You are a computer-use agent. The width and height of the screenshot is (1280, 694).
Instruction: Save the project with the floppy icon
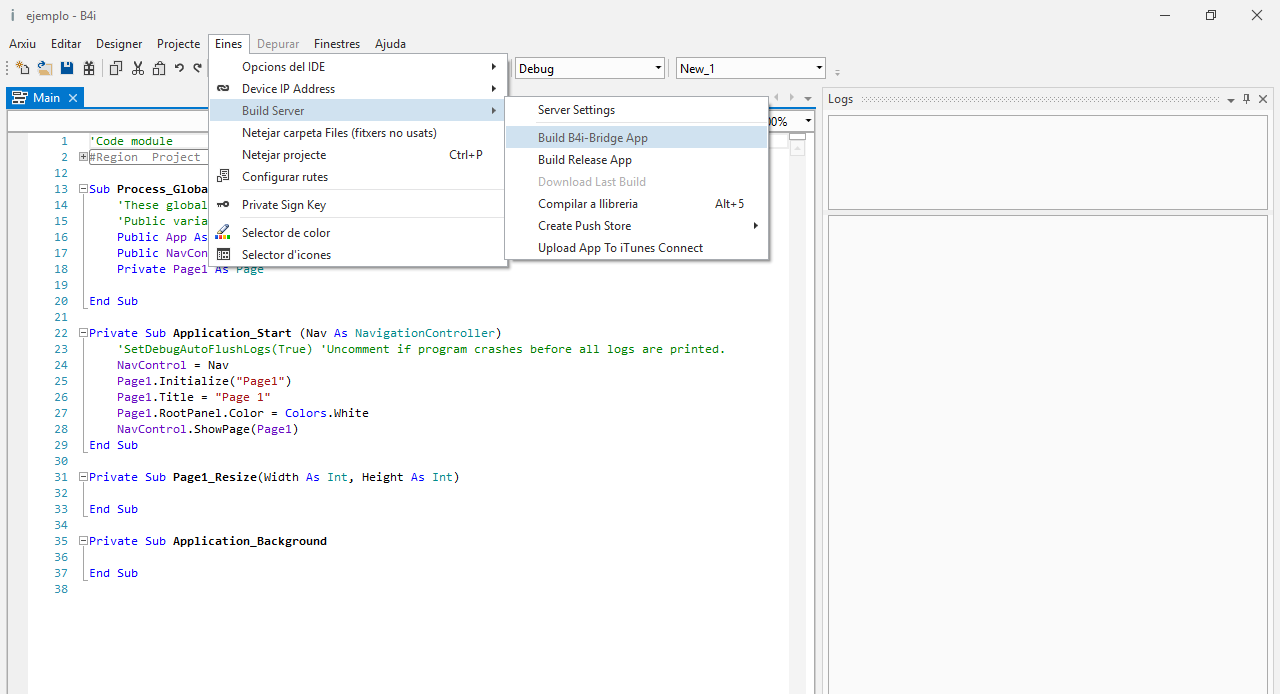coord(67,69)
